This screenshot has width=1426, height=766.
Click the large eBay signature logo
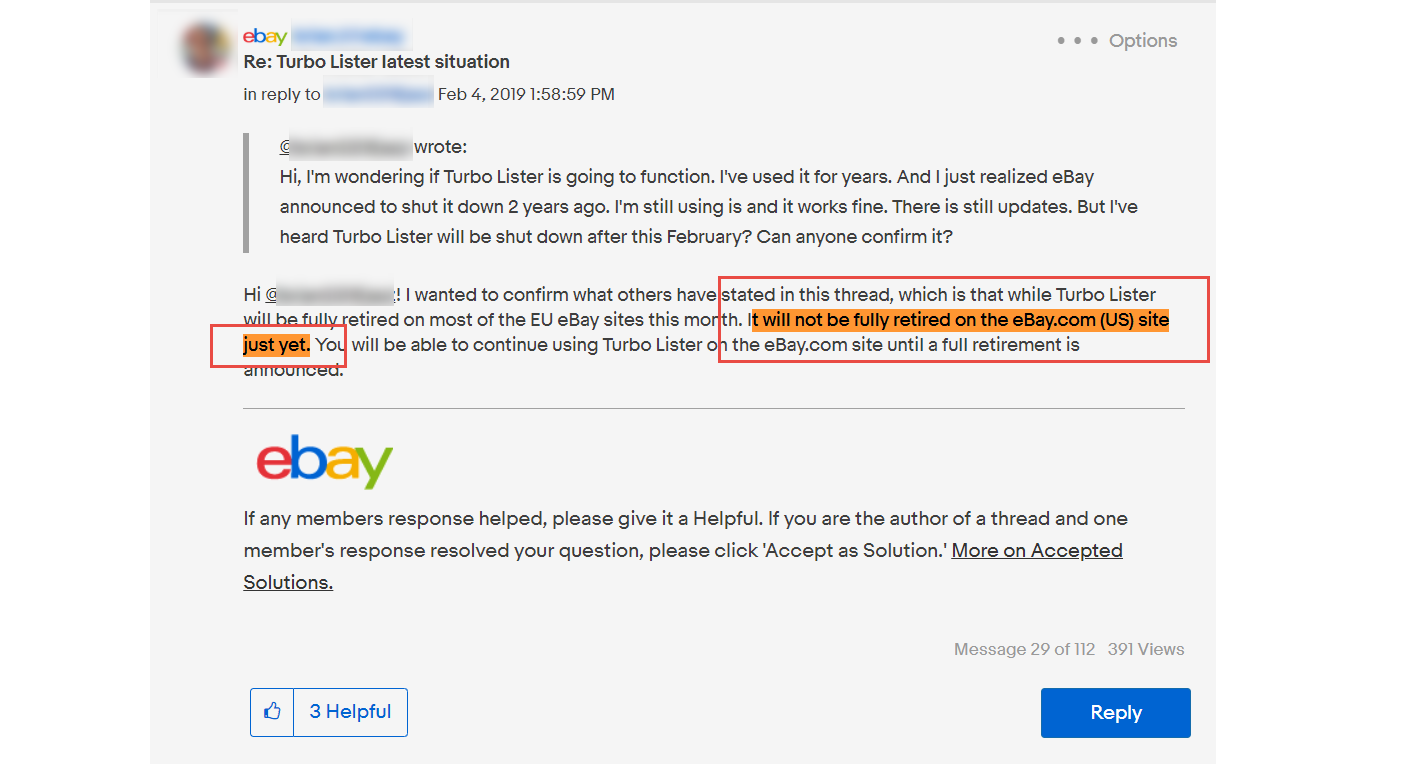(x=324, y=461)
